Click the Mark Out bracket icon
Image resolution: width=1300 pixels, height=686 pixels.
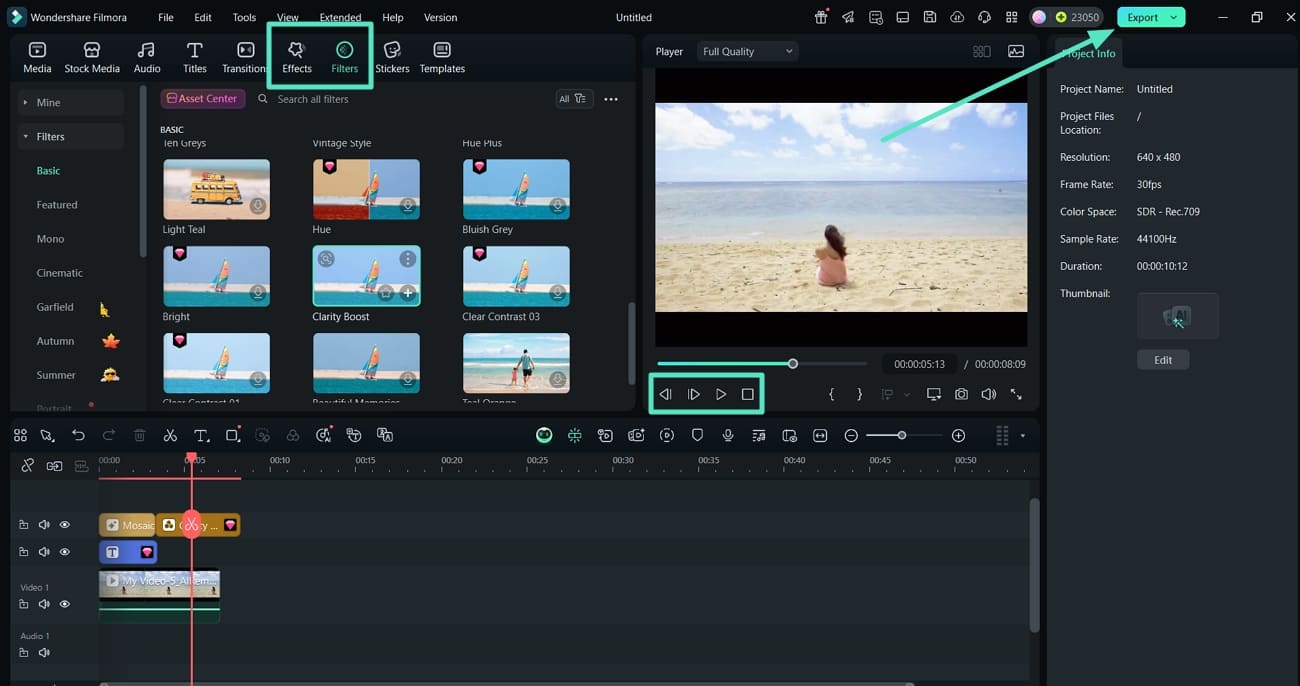click(x=859, y=394)
